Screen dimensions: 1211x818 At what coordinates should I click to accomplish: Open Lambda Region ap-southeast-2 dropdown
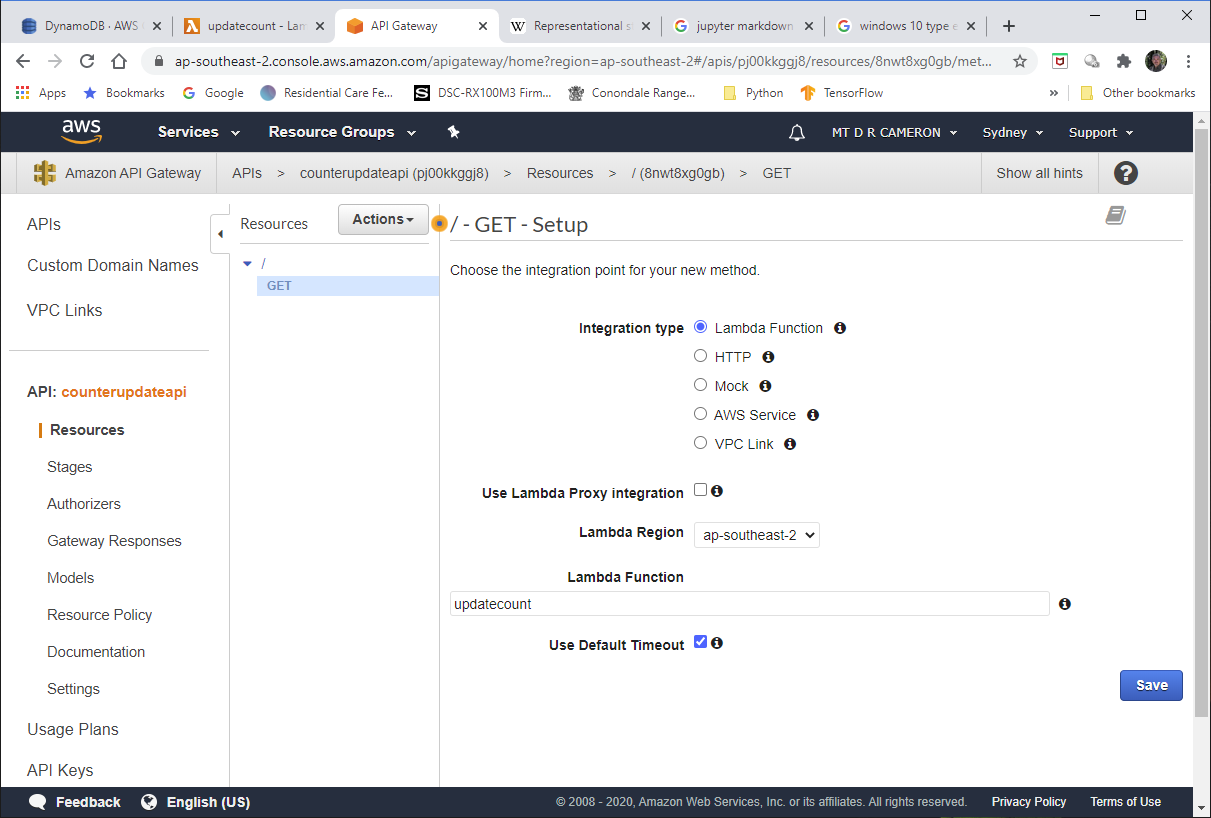coord(757,535)
